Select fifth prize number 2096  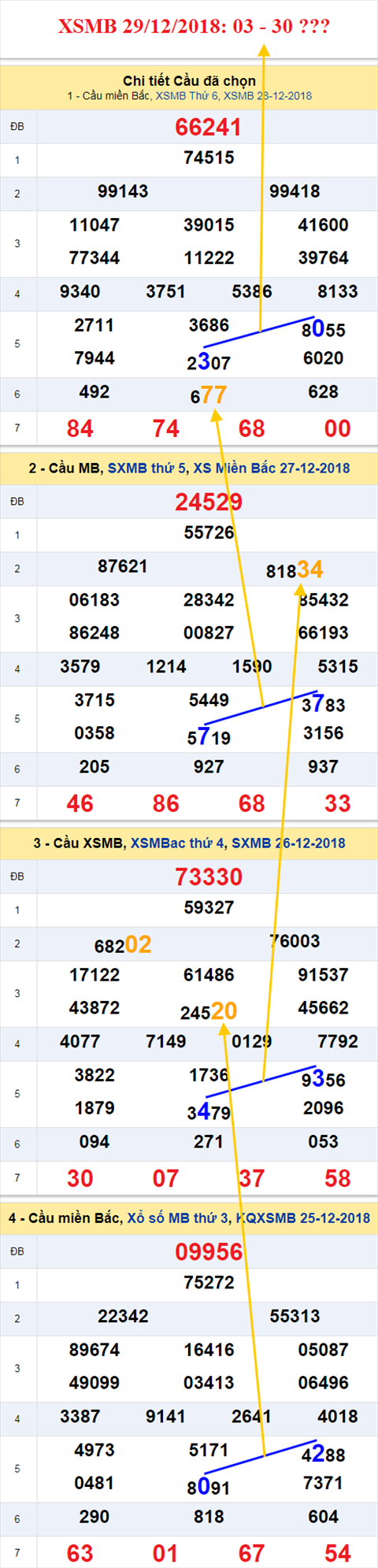(x=323, y=1108)
